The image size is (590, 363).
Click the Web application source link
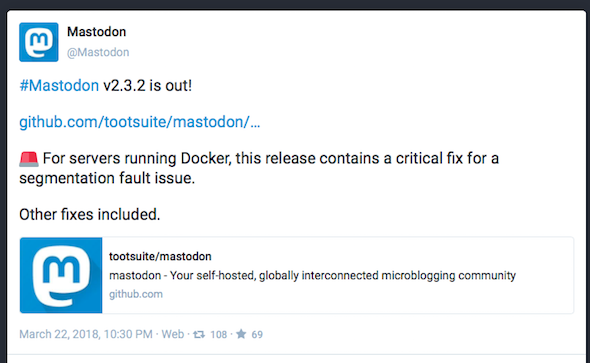click(173, 334)
